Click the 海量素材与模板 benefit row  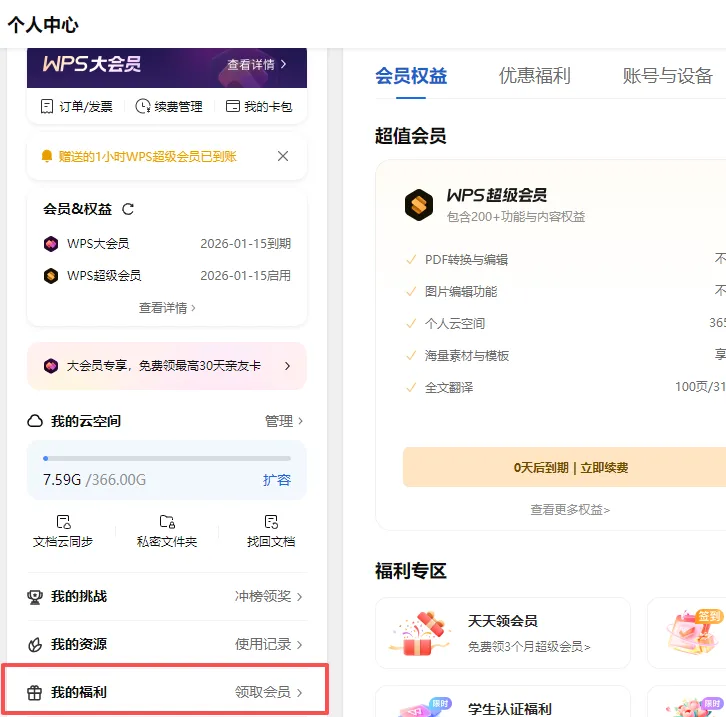[x=565, y=355]
